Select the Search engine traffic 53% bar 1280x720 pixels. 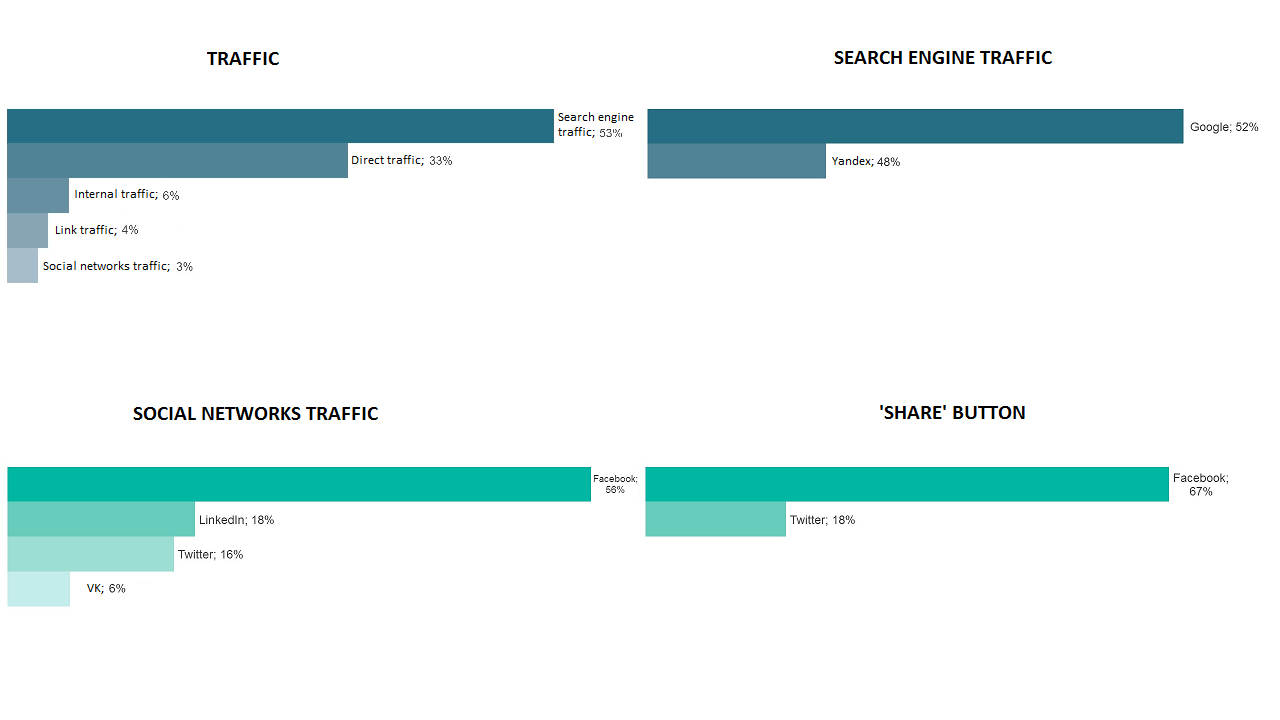click(x=280, y=126)
